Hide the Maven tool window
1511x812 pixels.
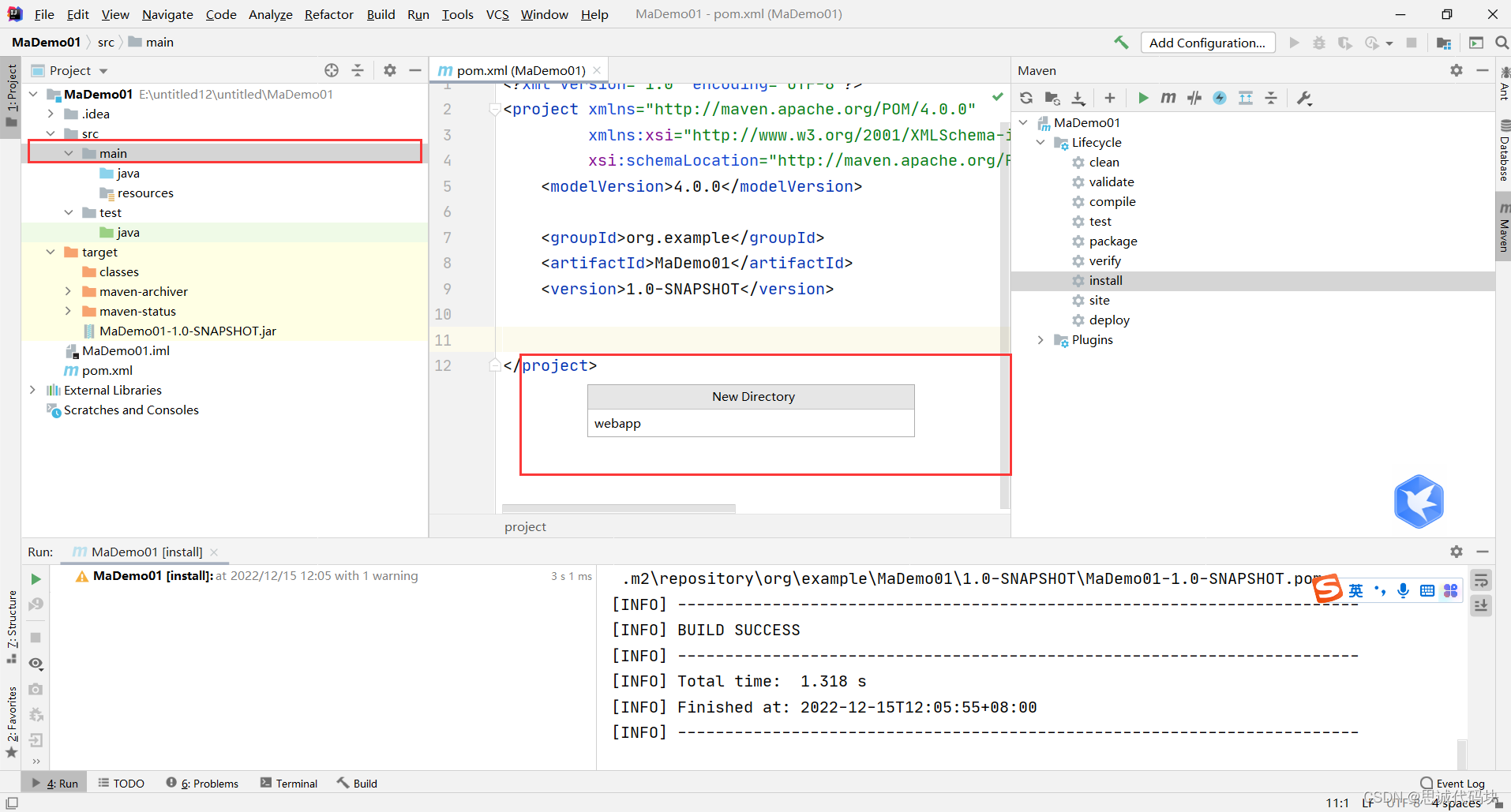1483,70
